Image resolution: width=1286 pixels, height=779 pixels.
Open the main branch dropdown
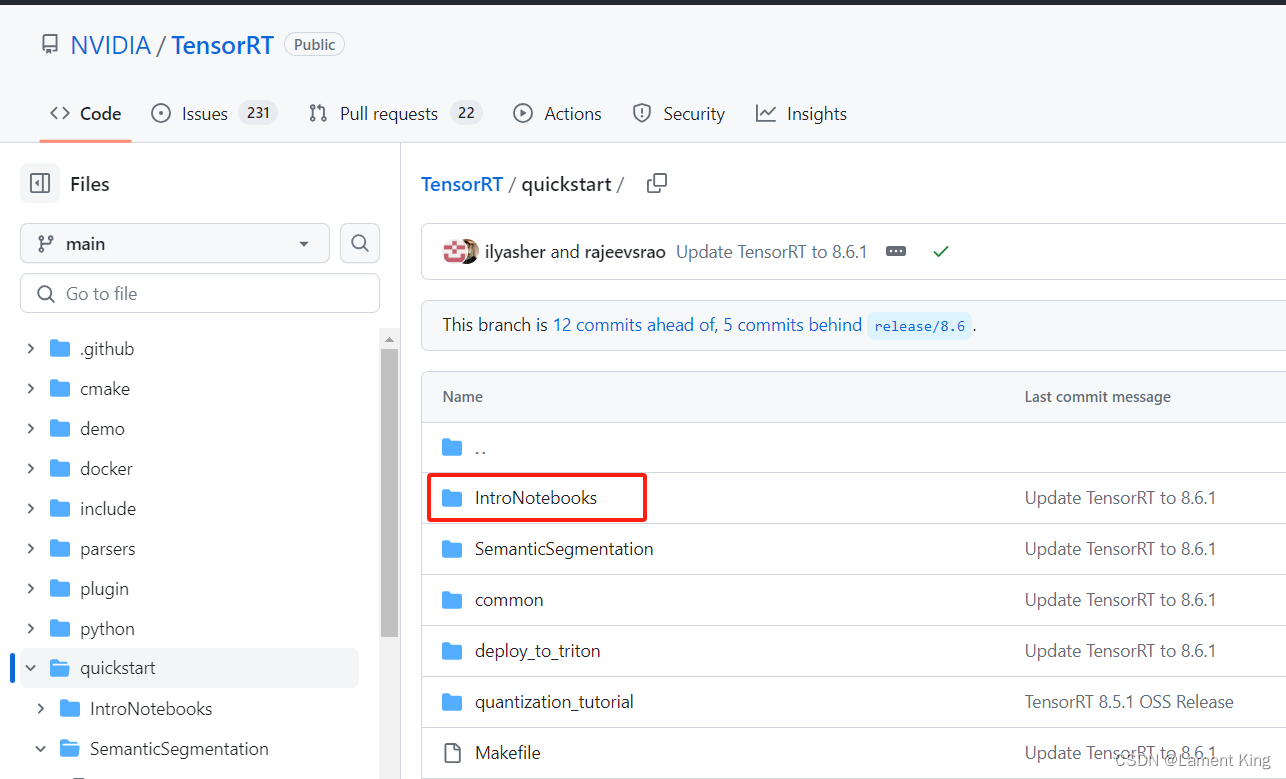[x=175, y=243]
